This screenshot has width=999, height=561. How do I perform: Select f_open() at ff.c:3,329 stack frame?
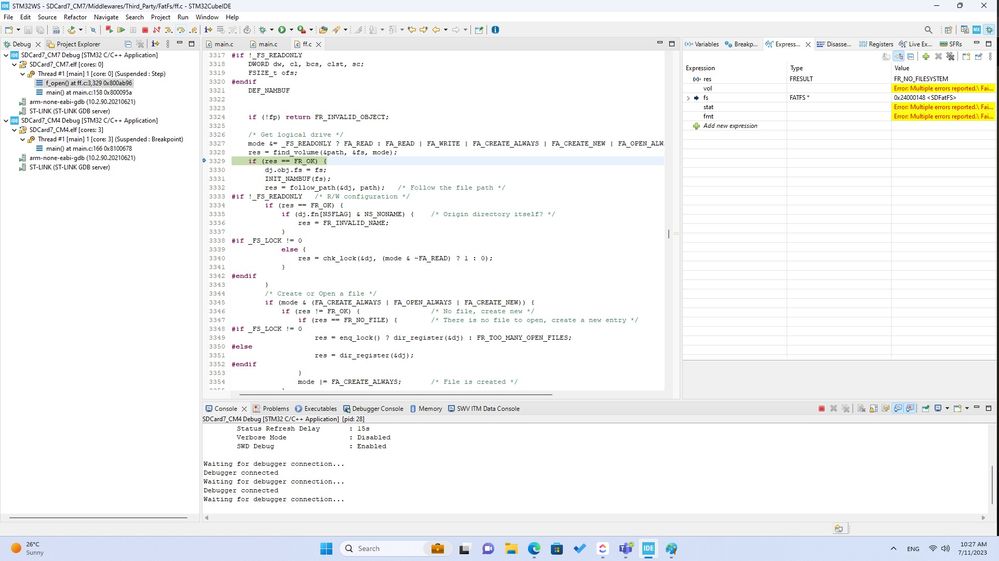coord(84,83)
